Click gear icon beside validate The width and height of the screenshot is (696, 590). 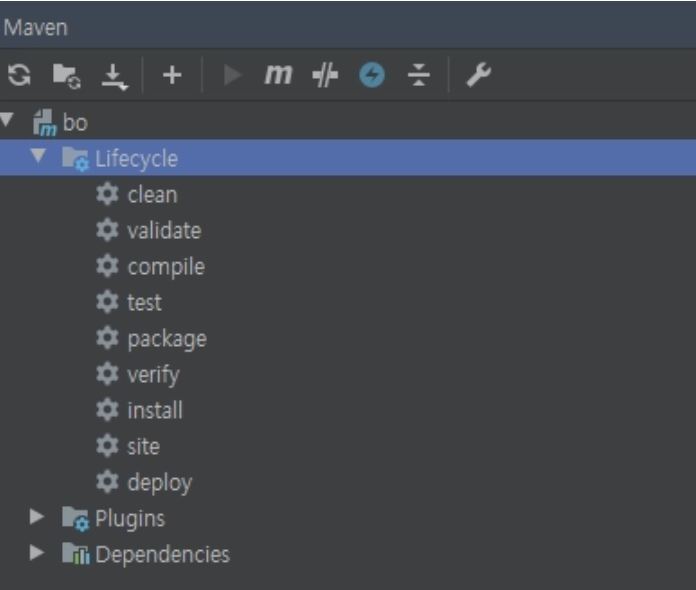point(107,230)
